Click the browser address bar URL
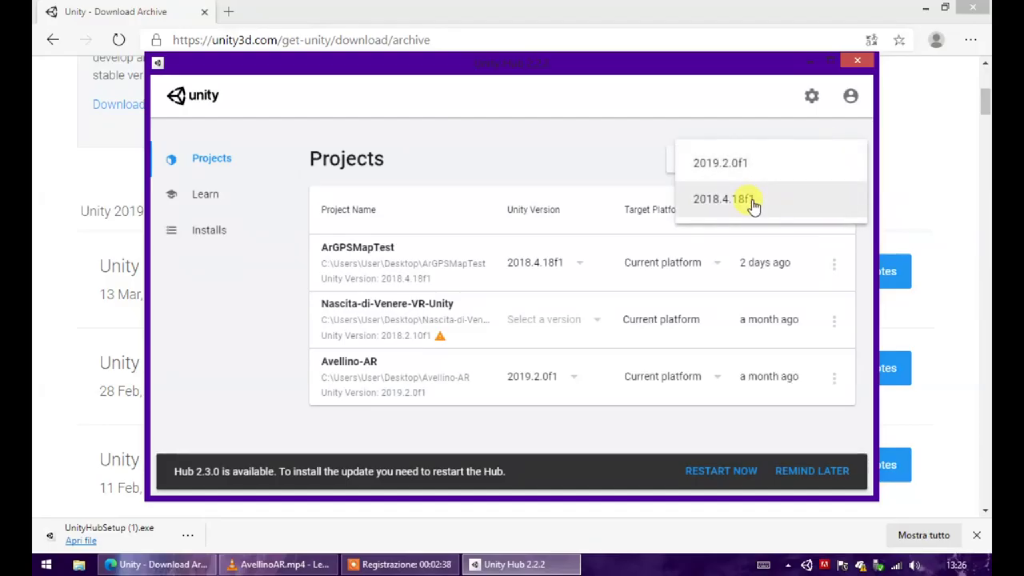 click(x=301, y=40)
